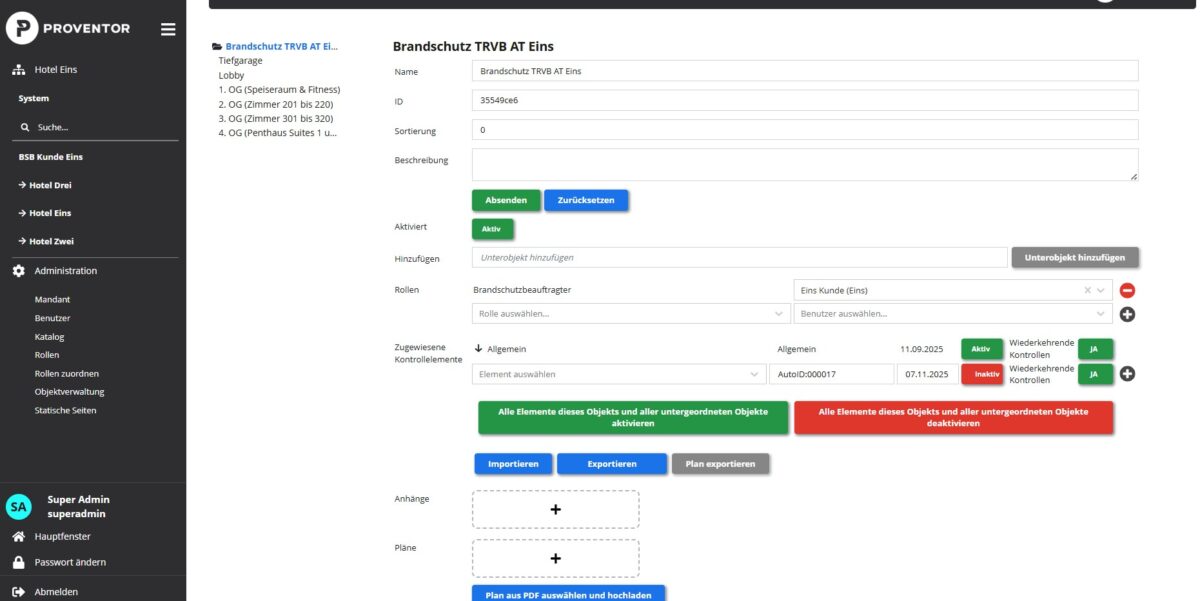
Task: Open the Rolle auswählen dropdown
Action: [630, 314]
